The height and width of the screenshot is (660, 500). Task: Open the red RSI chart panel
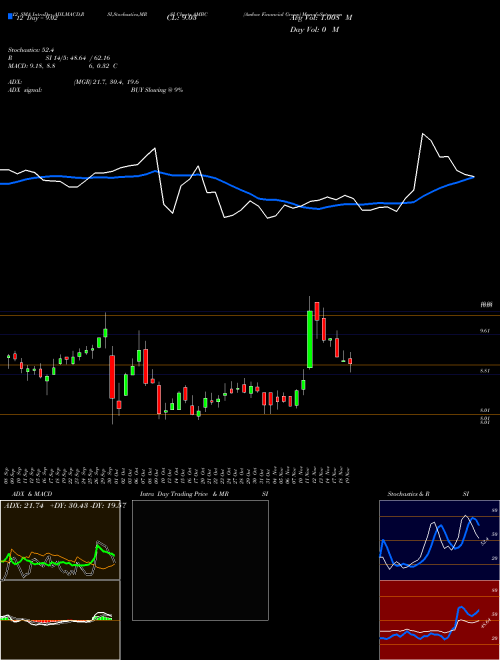point(439,620)
